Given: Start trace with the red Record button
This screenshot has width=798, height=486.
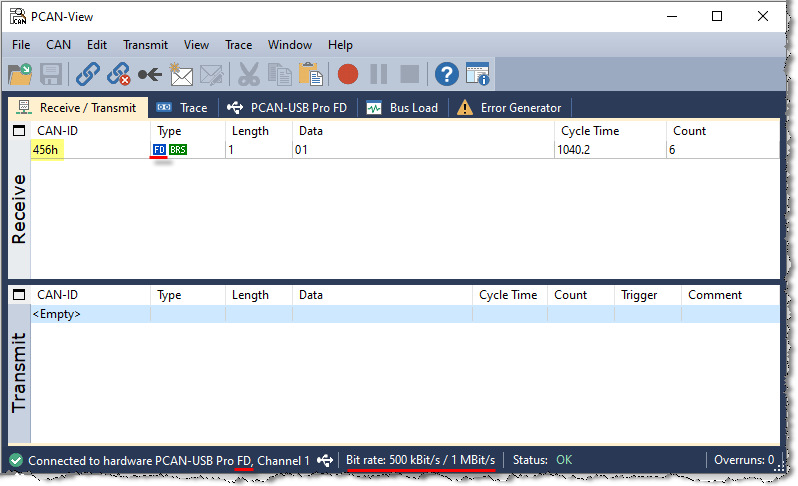Looking at the screenshot, I should point(348,74).
